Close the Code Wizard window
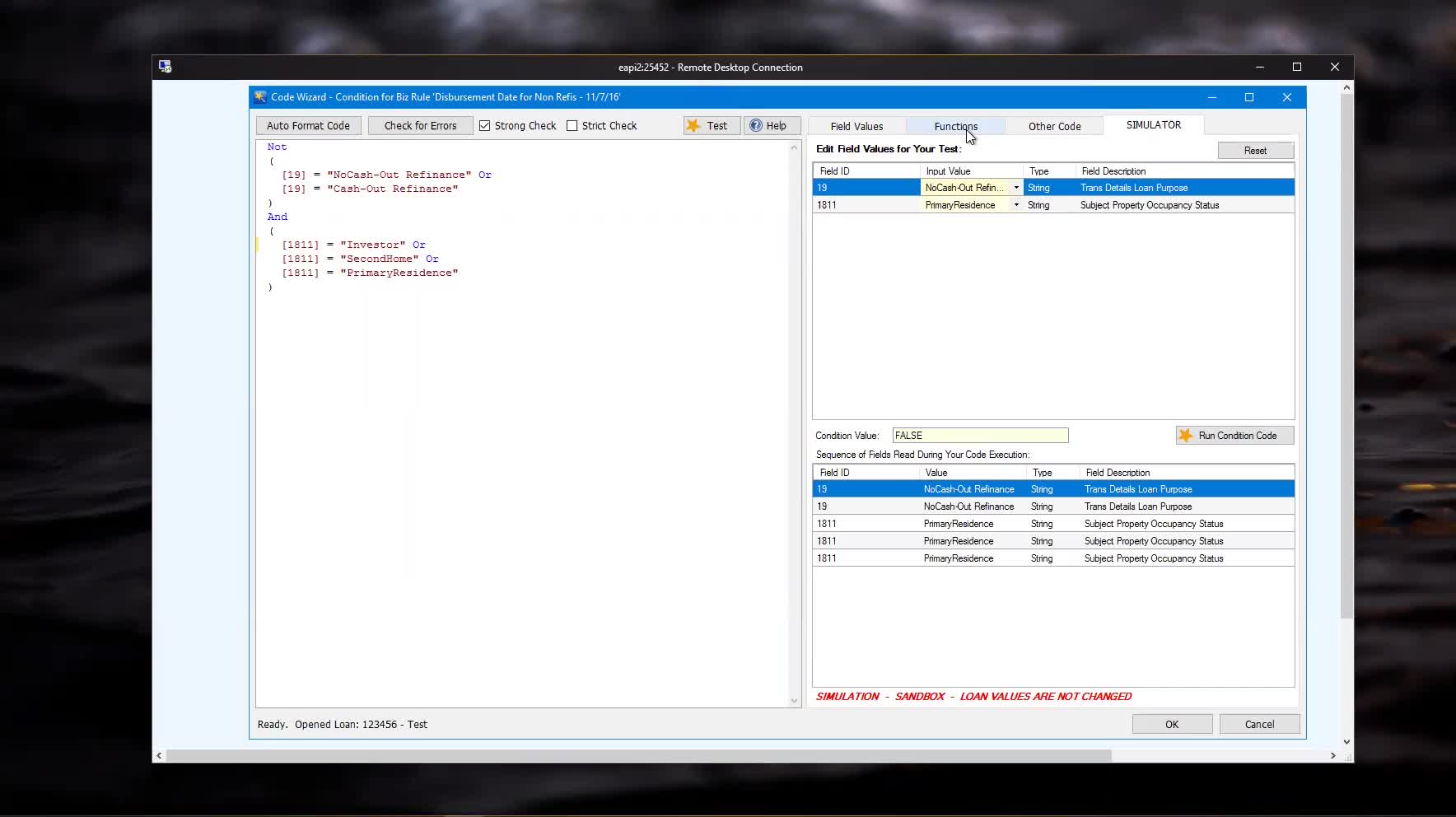1456x817 pixels. click(x=1286, y=97)
